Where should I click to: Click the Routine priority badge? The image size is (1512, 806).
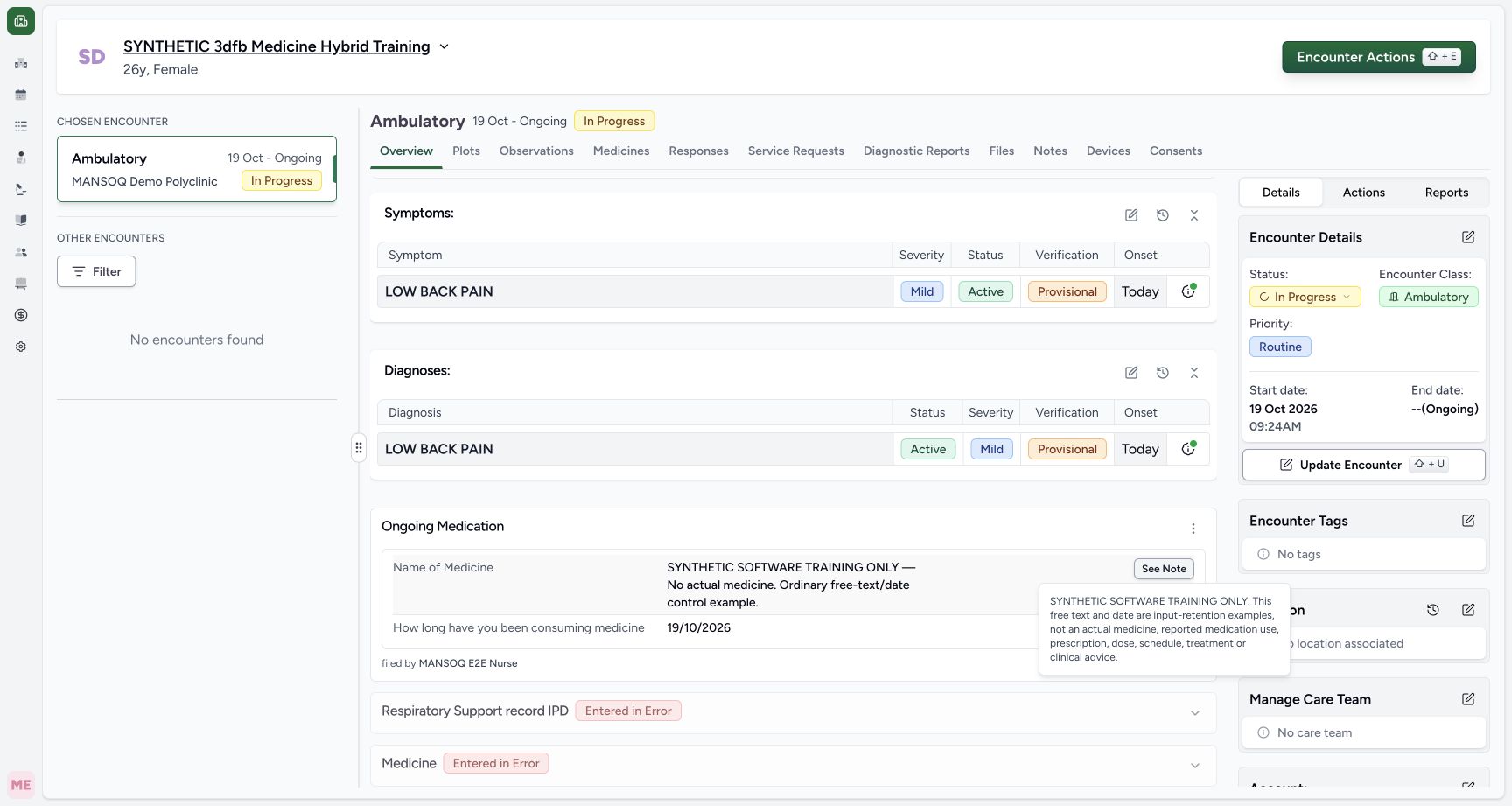click(1280, 347)
